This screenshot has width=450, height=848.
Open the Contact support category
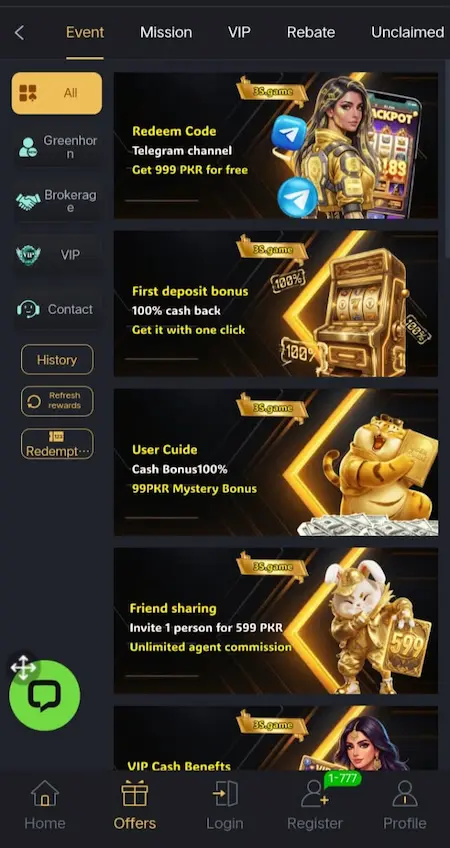tap(57, 309)
